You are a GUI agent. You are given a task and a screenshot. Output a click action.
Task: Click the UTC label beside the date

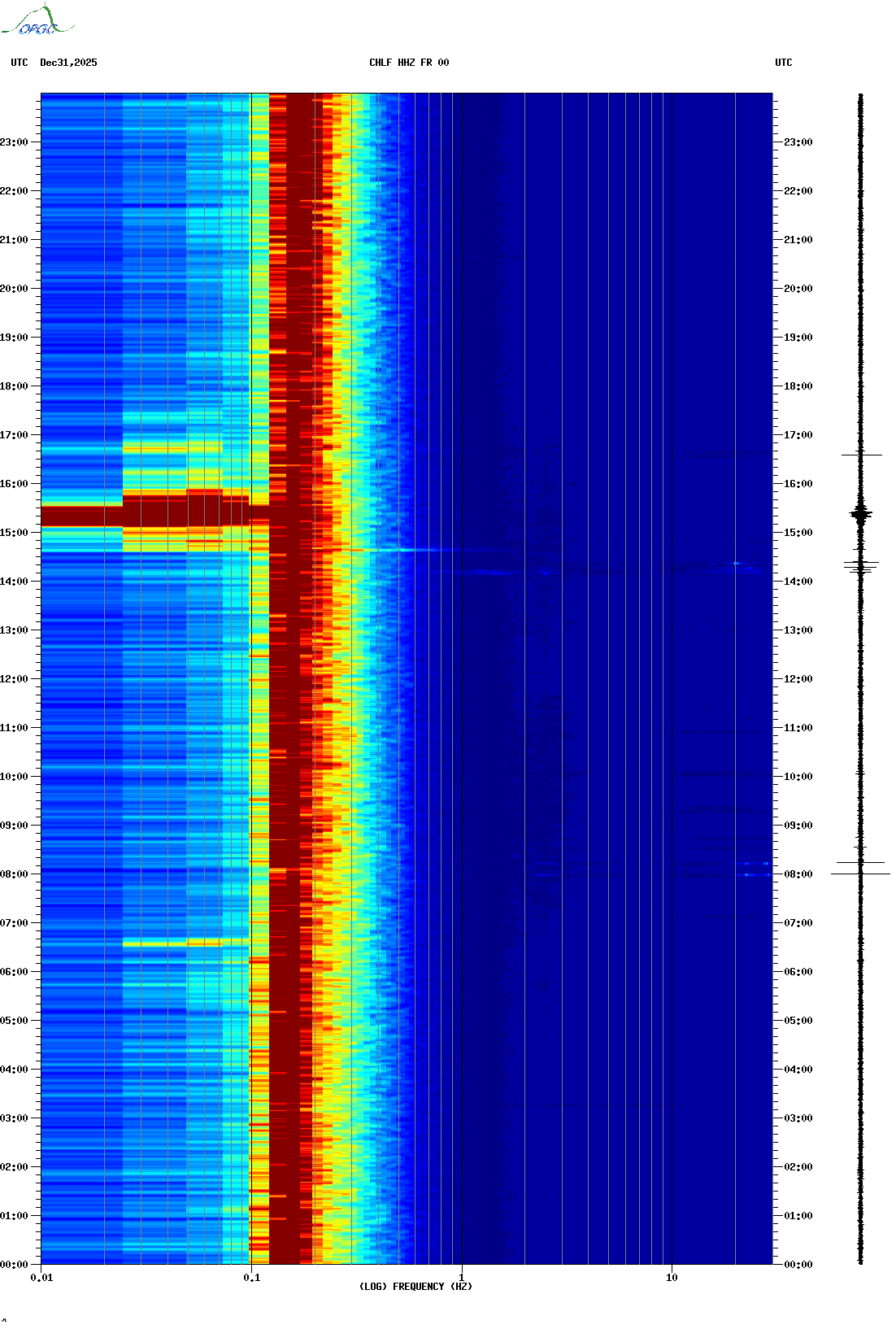[x=20, y=63]
